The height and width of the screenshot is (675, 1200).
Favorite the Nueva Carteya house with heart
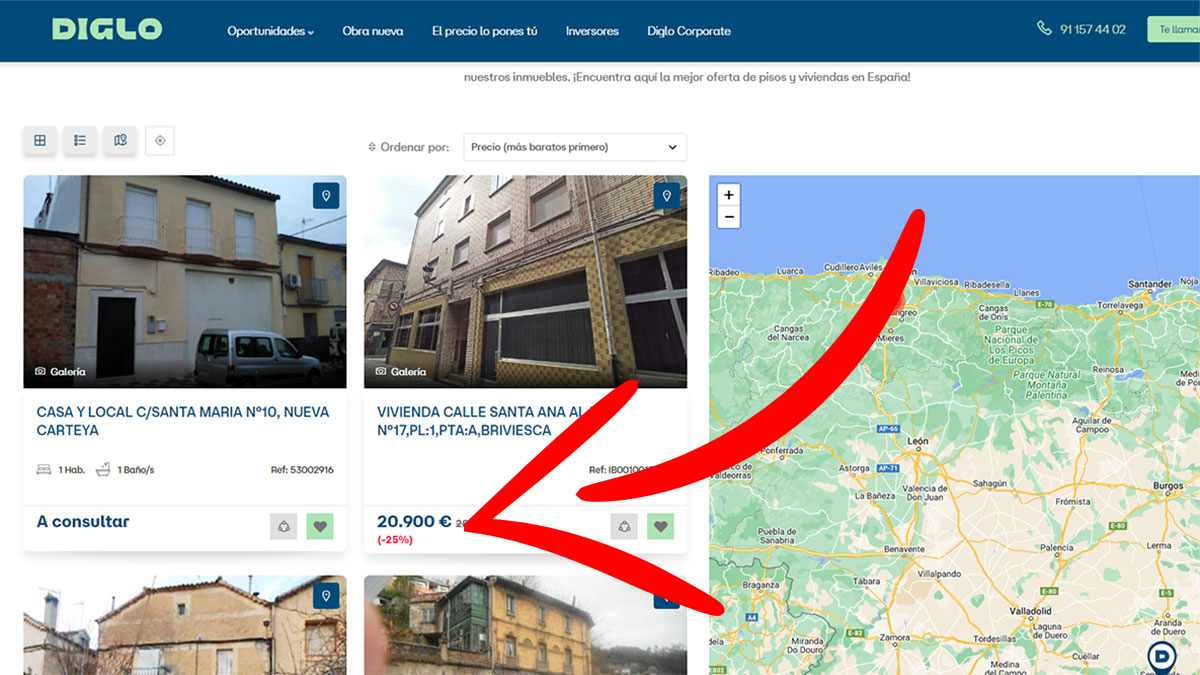[x=320, y=526]
